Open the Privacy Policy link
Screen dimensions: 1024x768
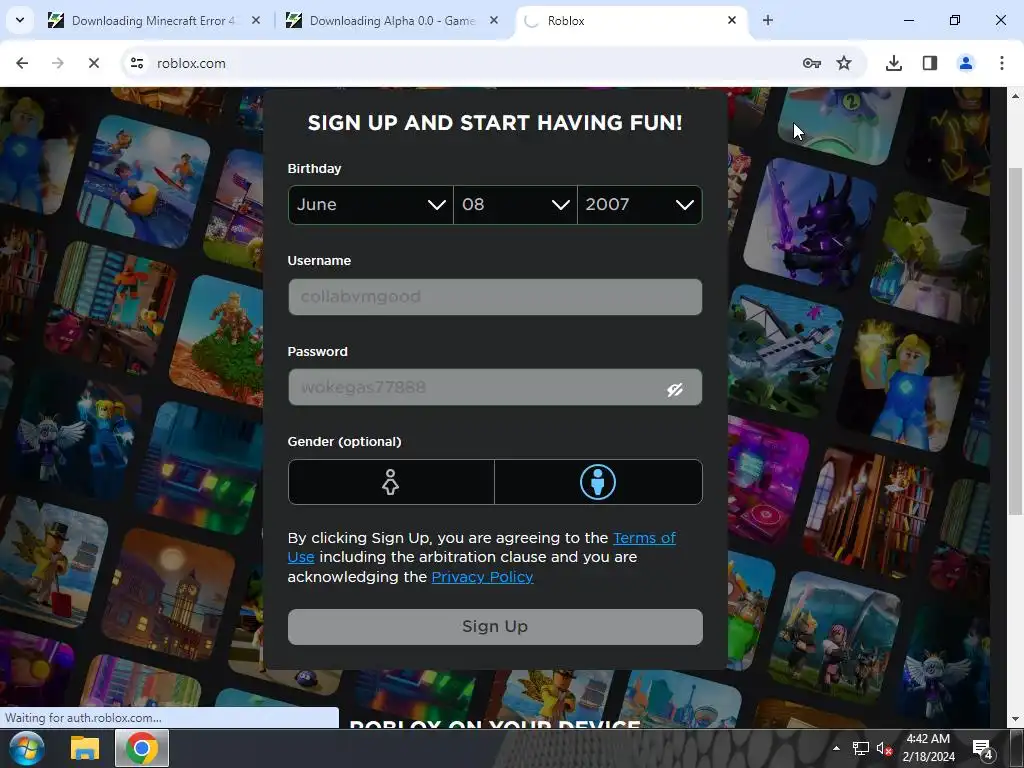click(x=483, y=577)
